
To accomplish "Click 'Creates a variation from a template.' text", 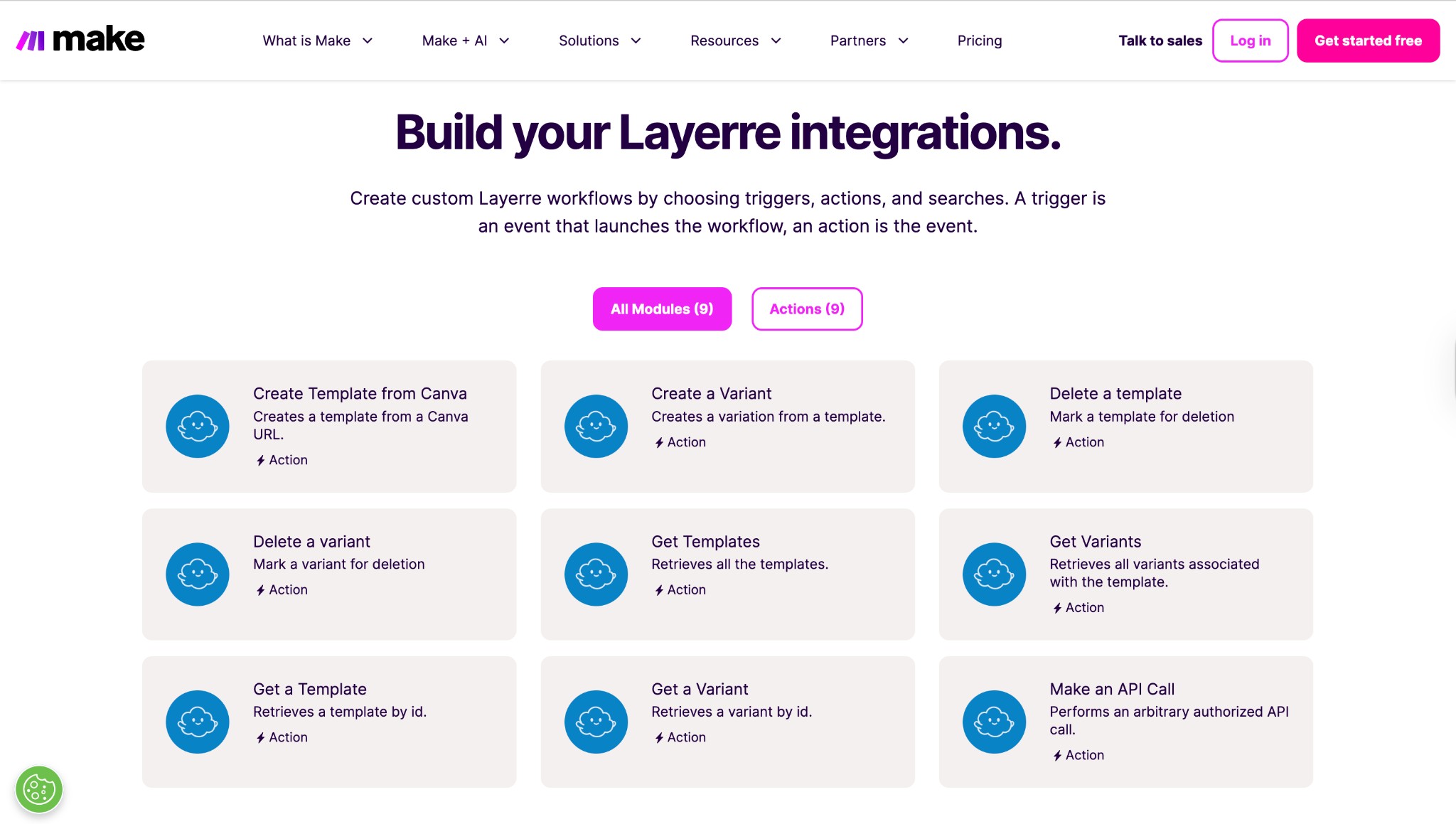I will [x=769, y=417].
